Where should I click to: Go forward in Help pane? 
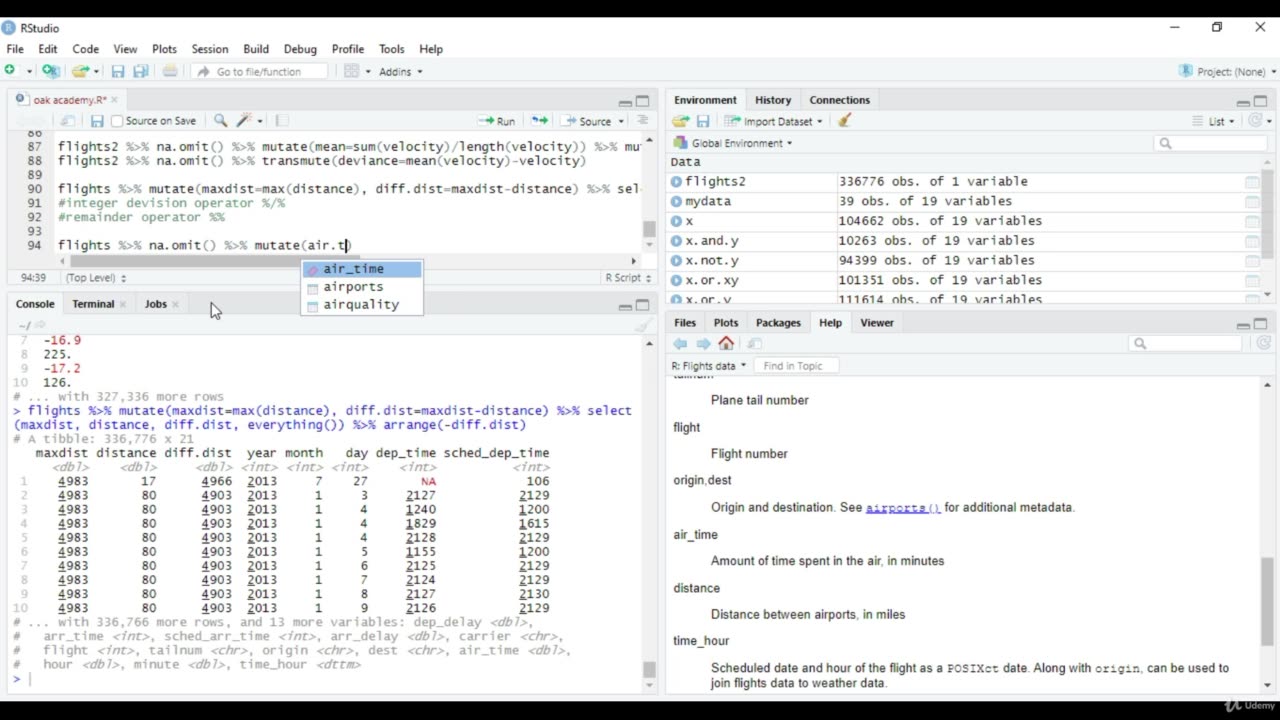(x=703, y=343)
